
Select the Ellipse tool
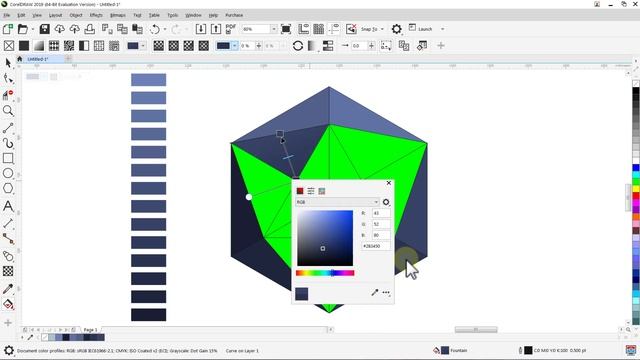pos(8,173)
